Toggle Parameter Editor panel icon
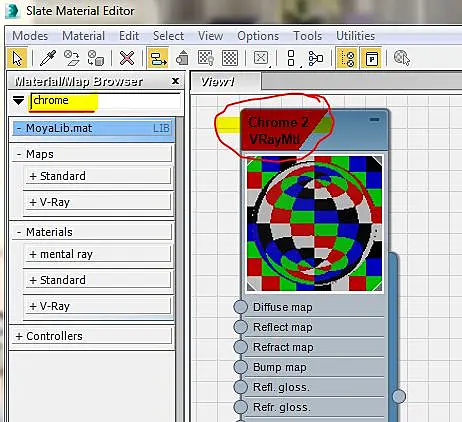This screenshot has width=462, height=422. click(x=371, y=59)
